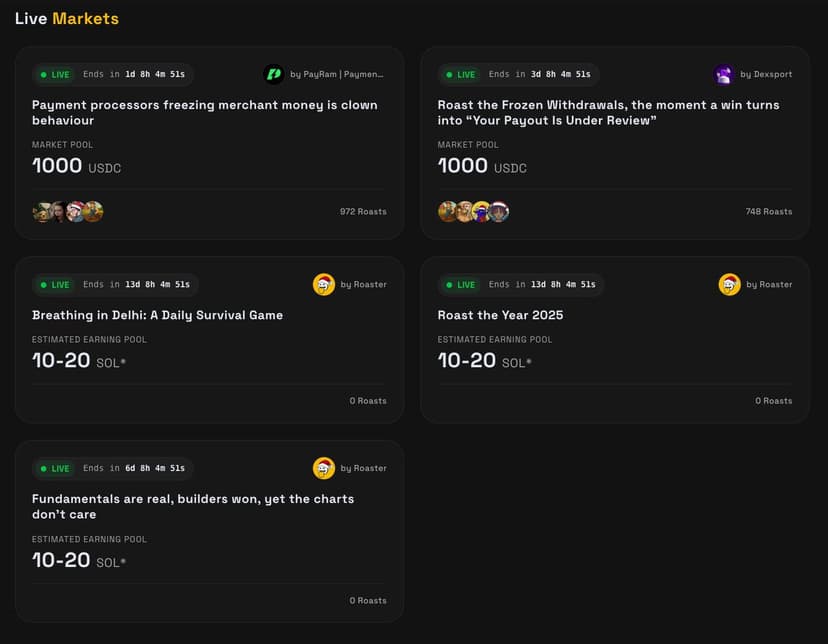
Task: Open "Breathing in Delhi: A Daily Survival Game"
Action: click(x=157, y=315)
